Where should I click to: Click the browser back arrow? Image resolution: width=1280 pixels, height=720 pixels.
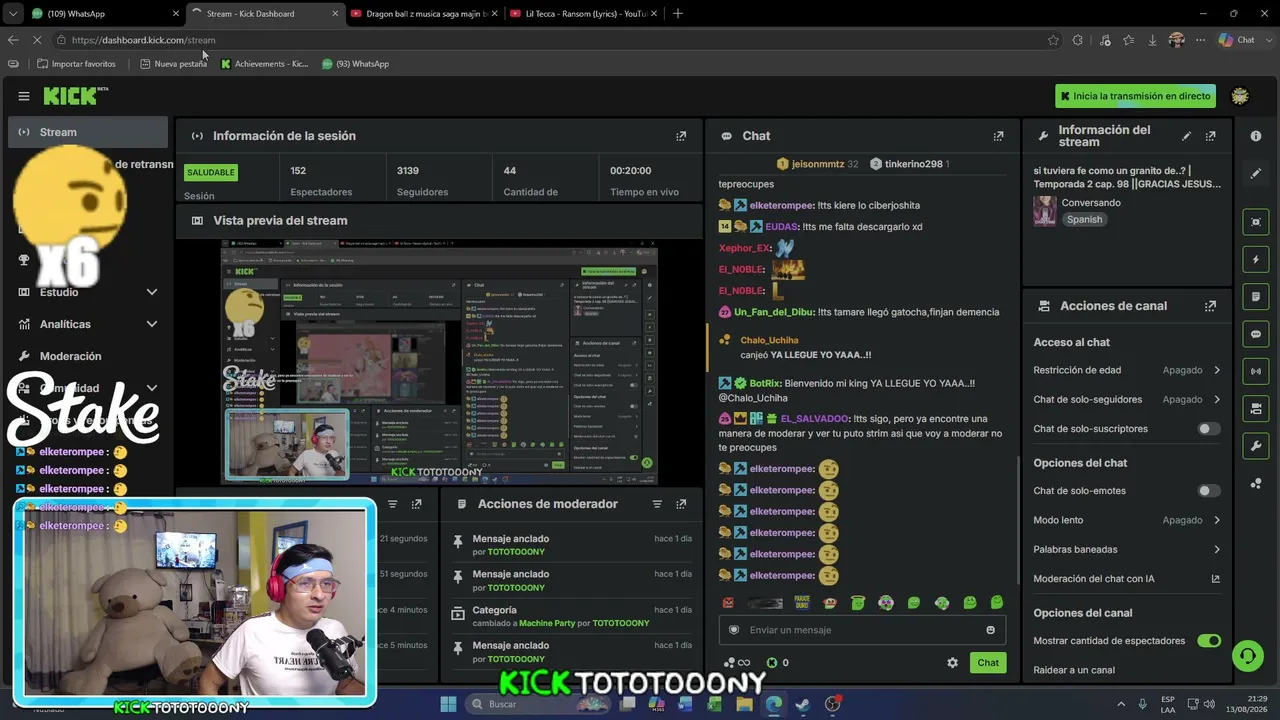pos(13,40)
